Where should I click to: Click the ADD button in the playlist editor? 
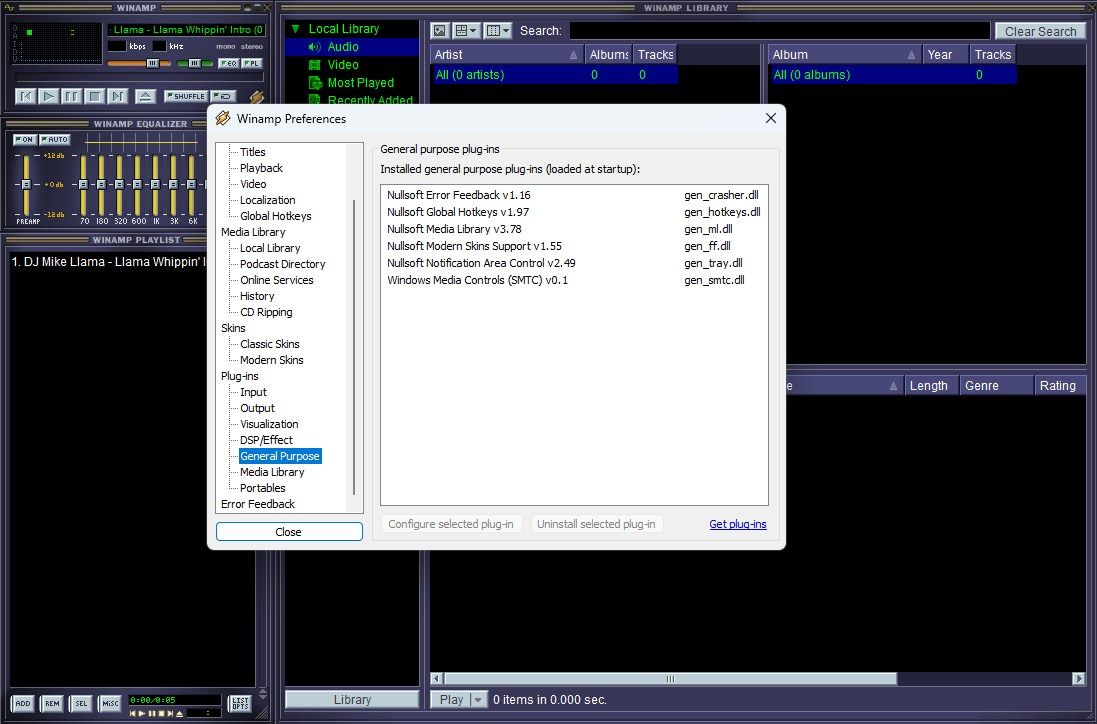click(x=23, y=703)
